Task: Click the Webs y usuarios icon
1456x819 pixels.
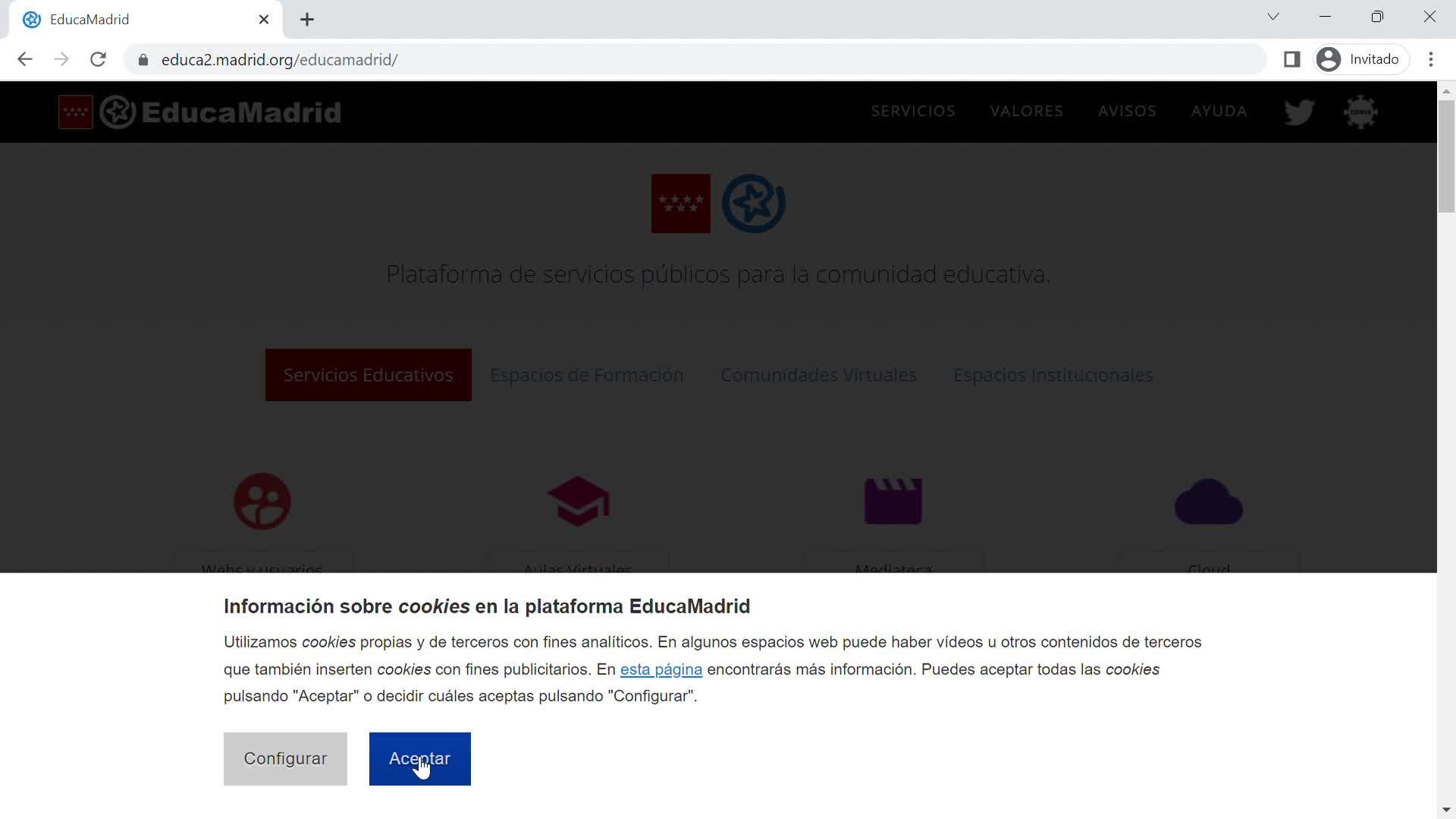Action: click(x=262, y=501)
